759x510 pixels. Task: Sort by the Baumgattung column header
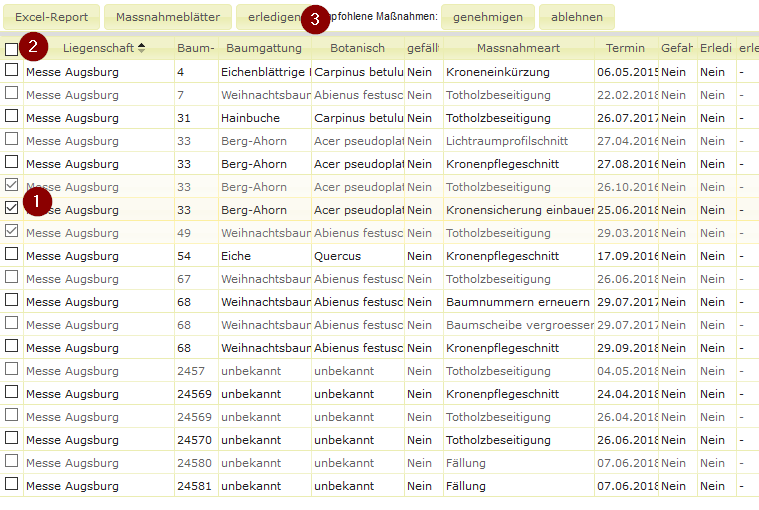point(264,48)
